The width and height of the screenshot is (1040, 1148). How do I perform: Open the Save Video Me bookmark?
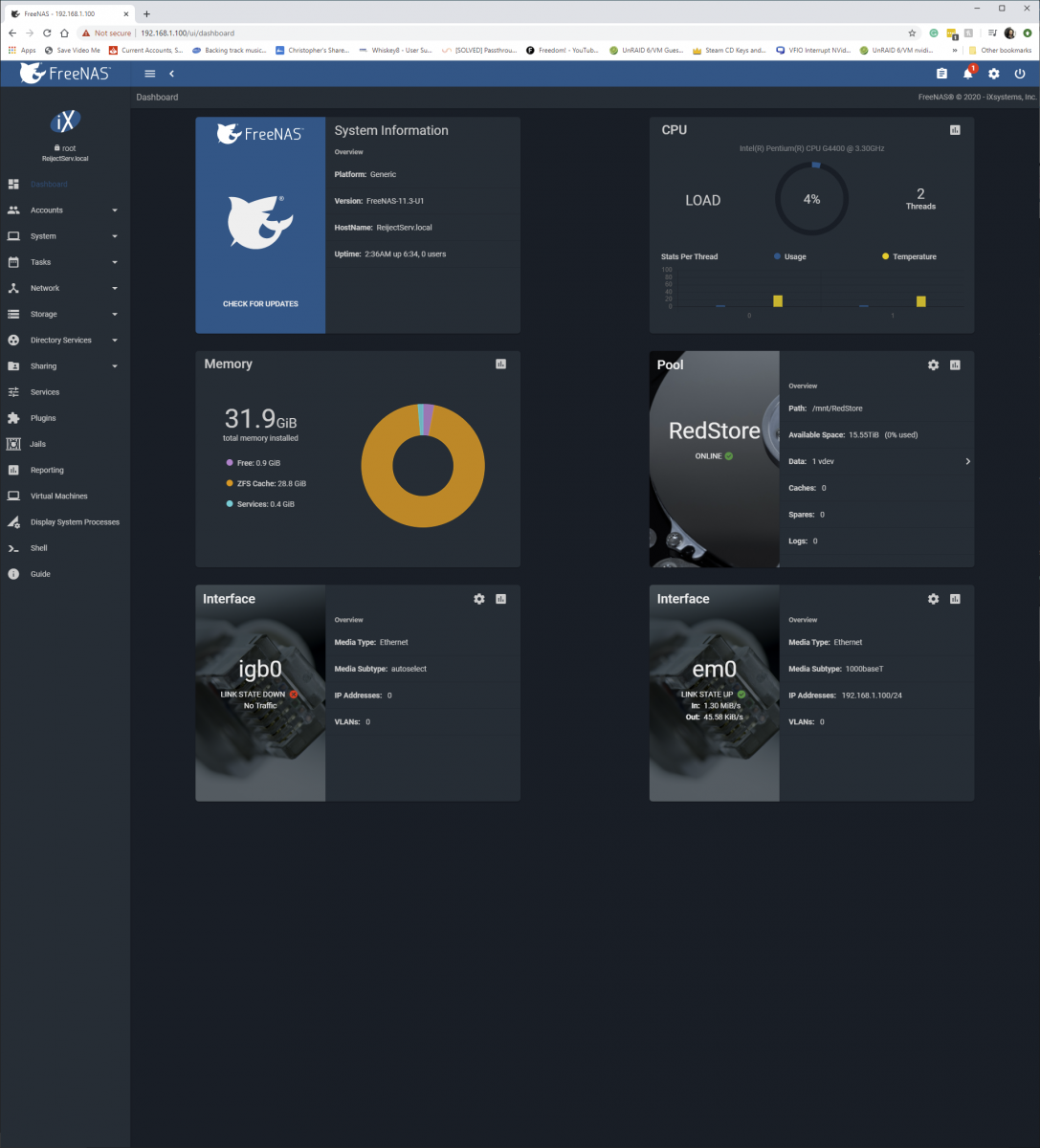point(72,50)
